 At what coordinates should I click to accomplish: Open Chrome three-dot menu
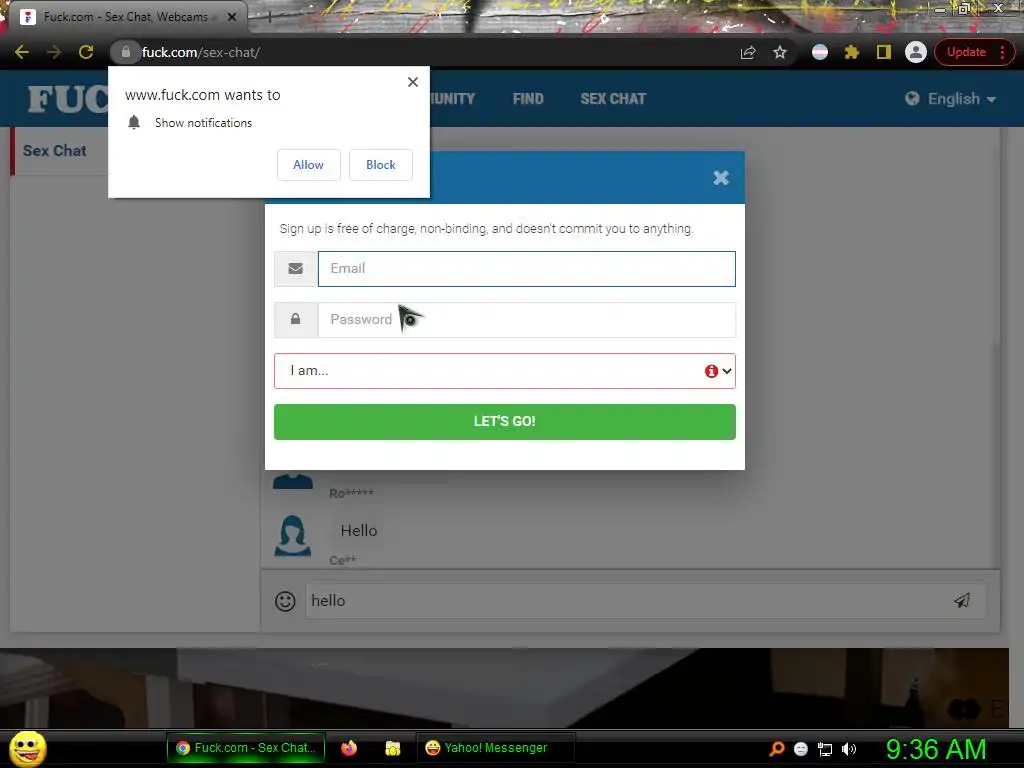1002,52
